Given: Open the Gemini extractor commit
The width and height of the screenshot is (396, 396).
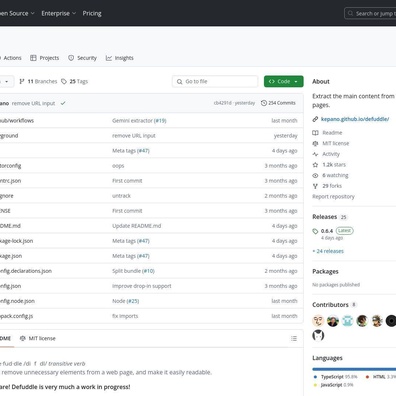Looking at the screenshot, I should tap(132, 120).
